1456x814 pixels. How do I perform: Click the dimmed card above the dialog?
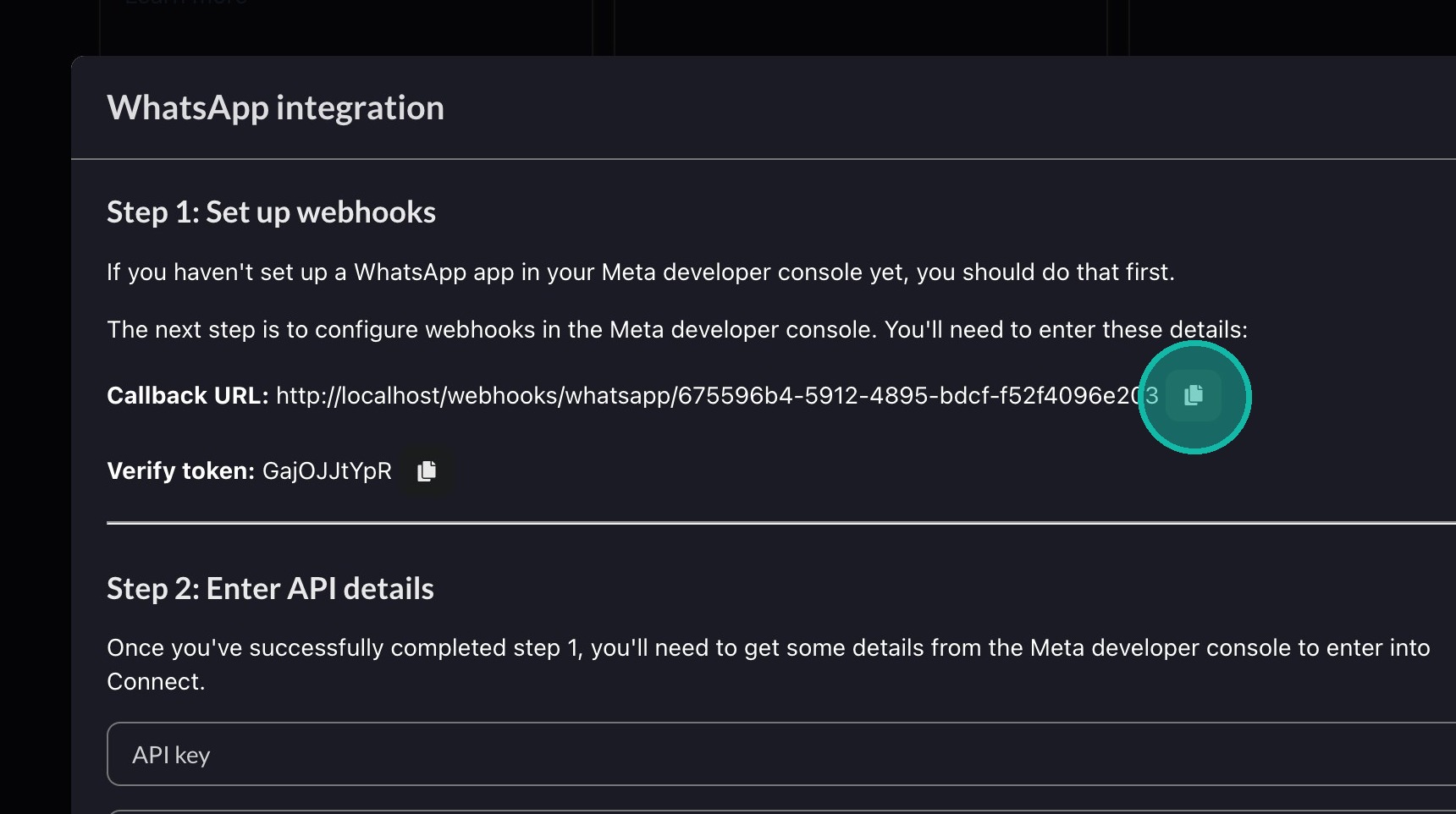pos(859,25)
